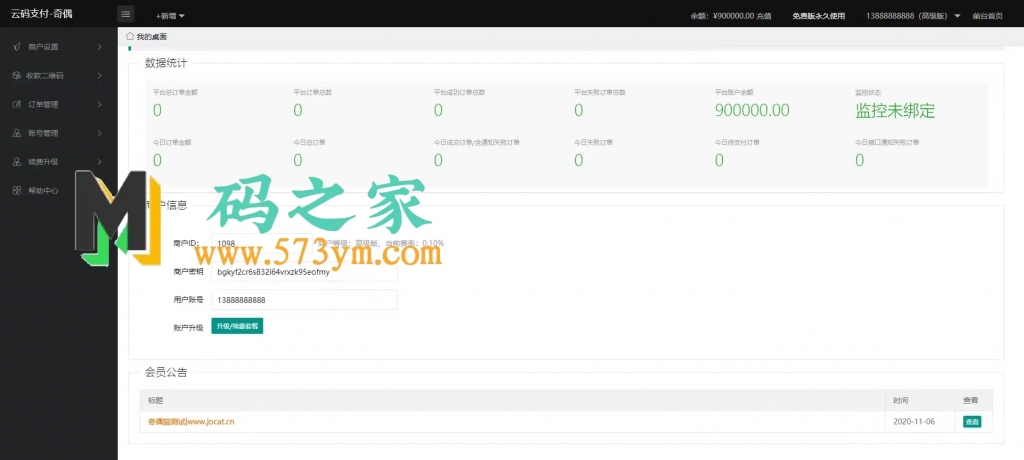Click the home icon beside 我的桌面
Image resolution: width=1024 pixels, height=460 pixels.
click(x=130, y=36)
